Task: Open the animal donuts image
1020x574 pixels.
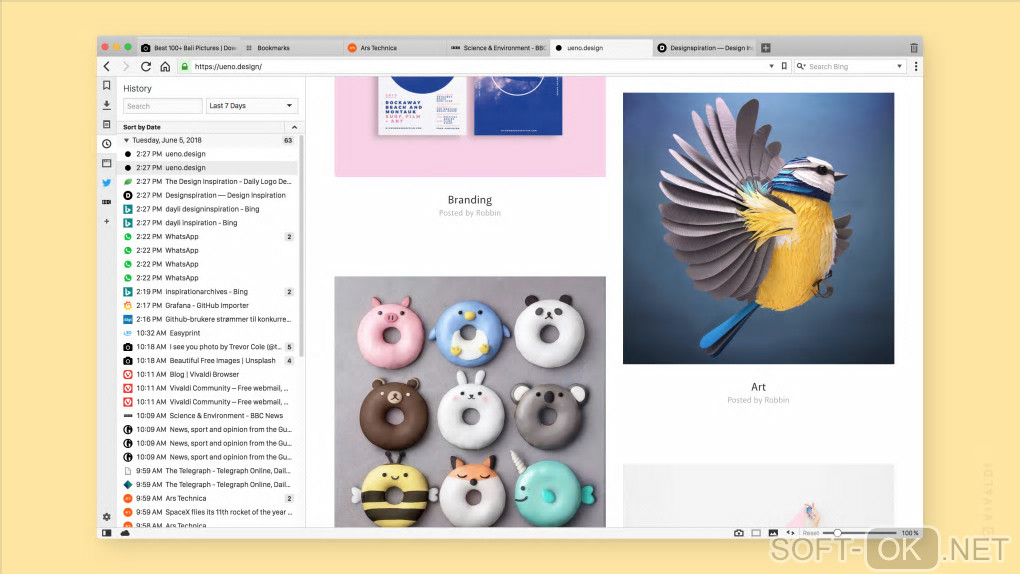Action: [x=470, y=402]
